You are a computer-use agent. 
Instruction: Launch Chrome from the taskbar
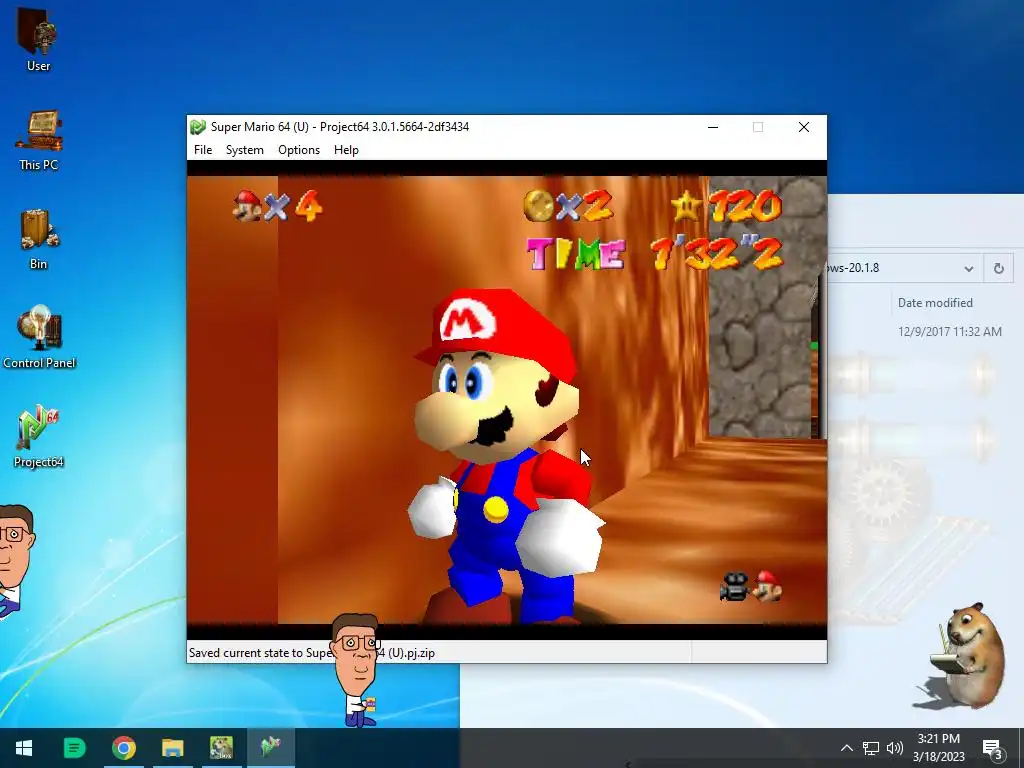tap(123, 748)
